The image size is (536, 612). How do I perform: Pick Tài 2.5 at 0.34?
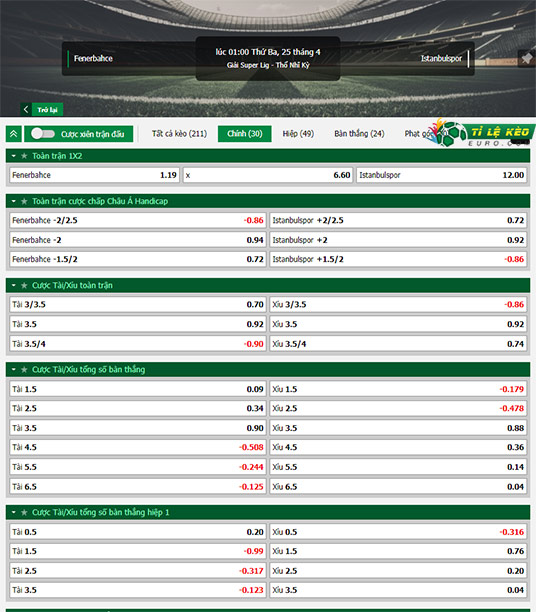pyautogui.click(x=138, y=408)
